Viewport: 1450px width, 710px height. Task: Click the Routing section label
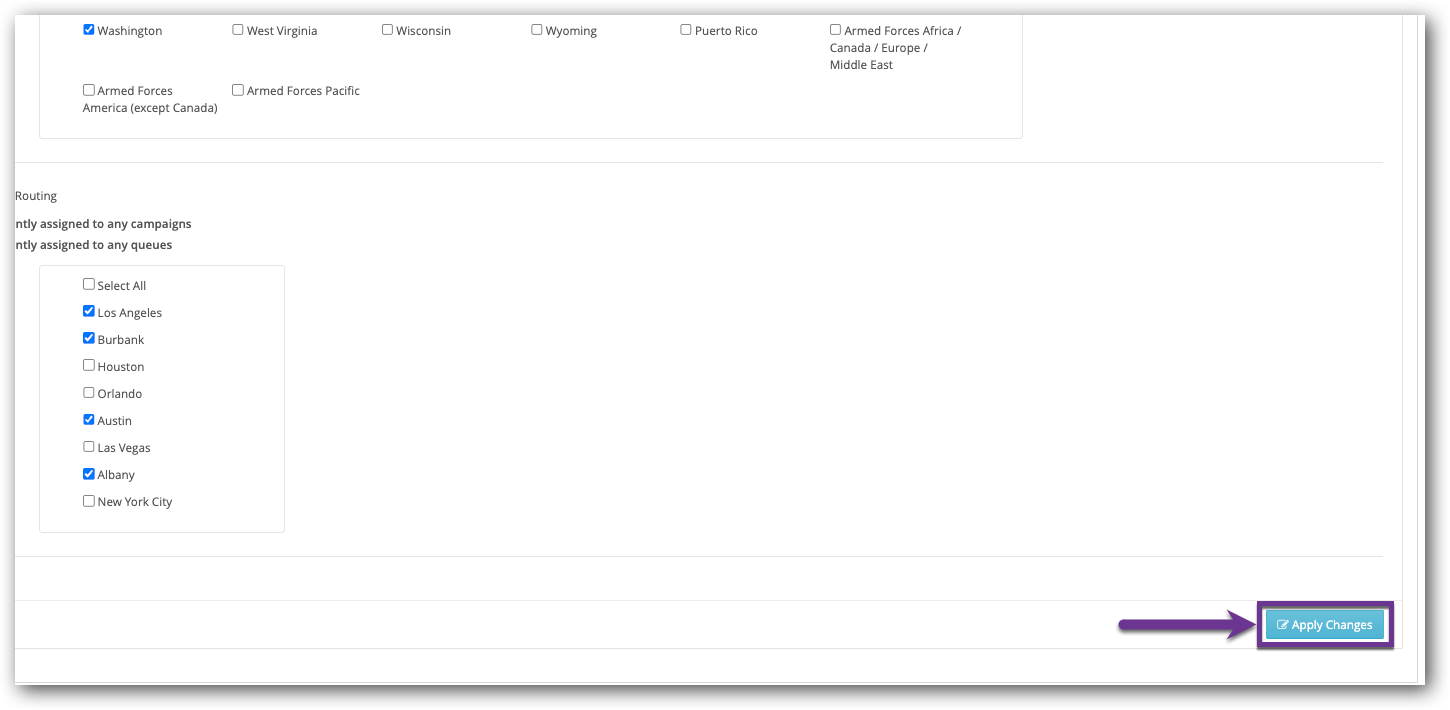(x=36, y=195)
